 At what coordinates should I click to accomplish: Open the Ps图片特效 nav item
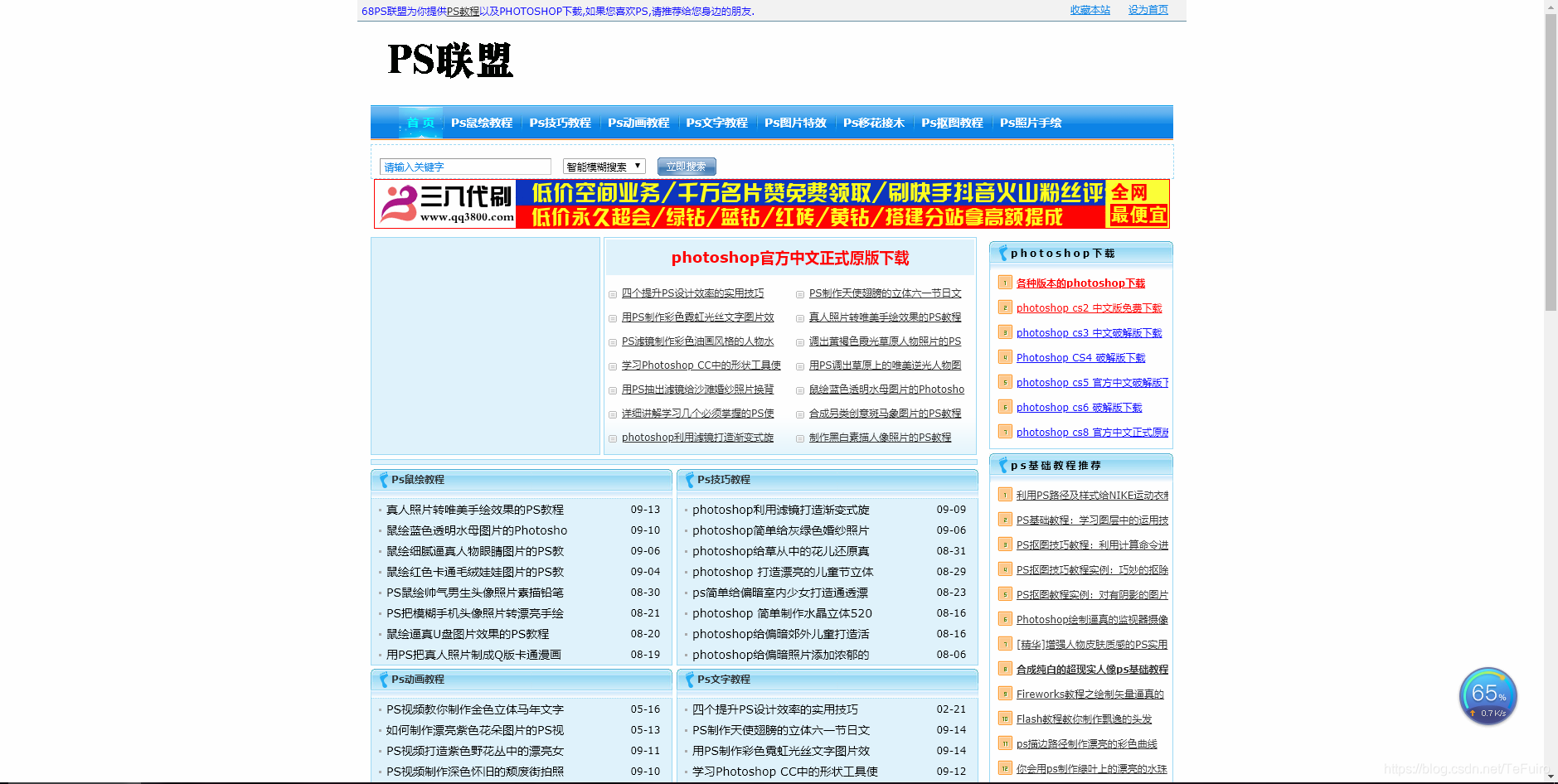point(795,123)
